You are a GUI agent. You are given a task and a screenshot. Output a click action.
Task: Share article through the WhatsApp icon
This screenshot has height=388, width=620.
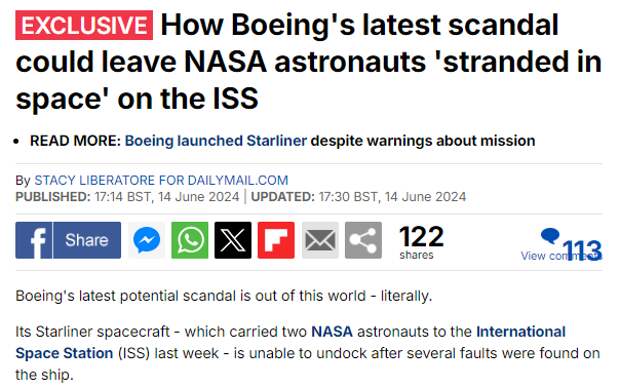pyautogui.click(x=190, y=240)
